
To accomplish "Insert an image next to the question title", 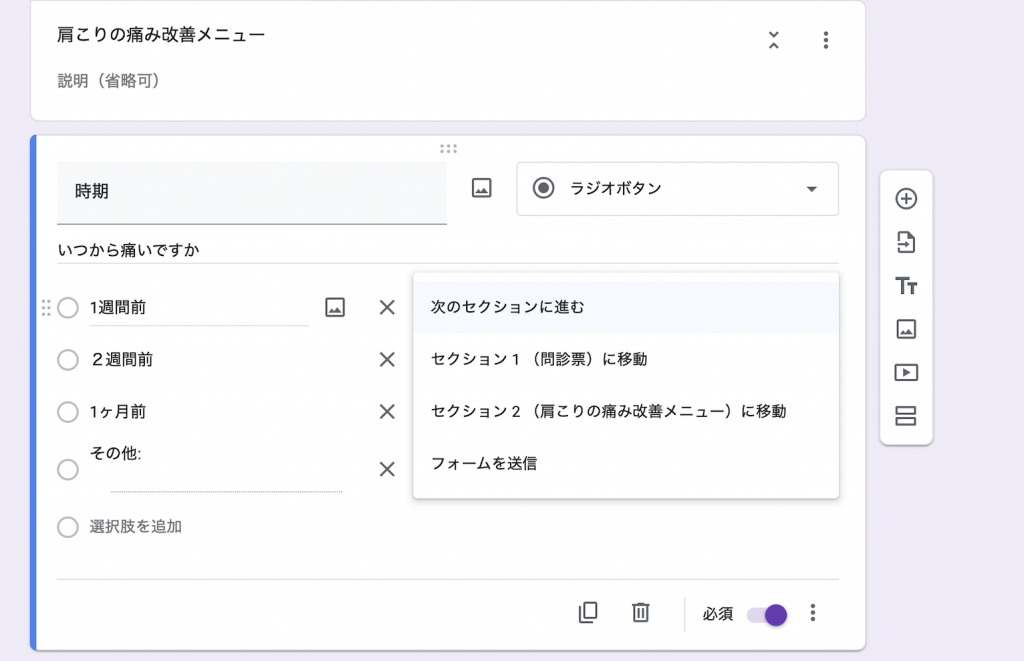I will [x=482, y=188].
